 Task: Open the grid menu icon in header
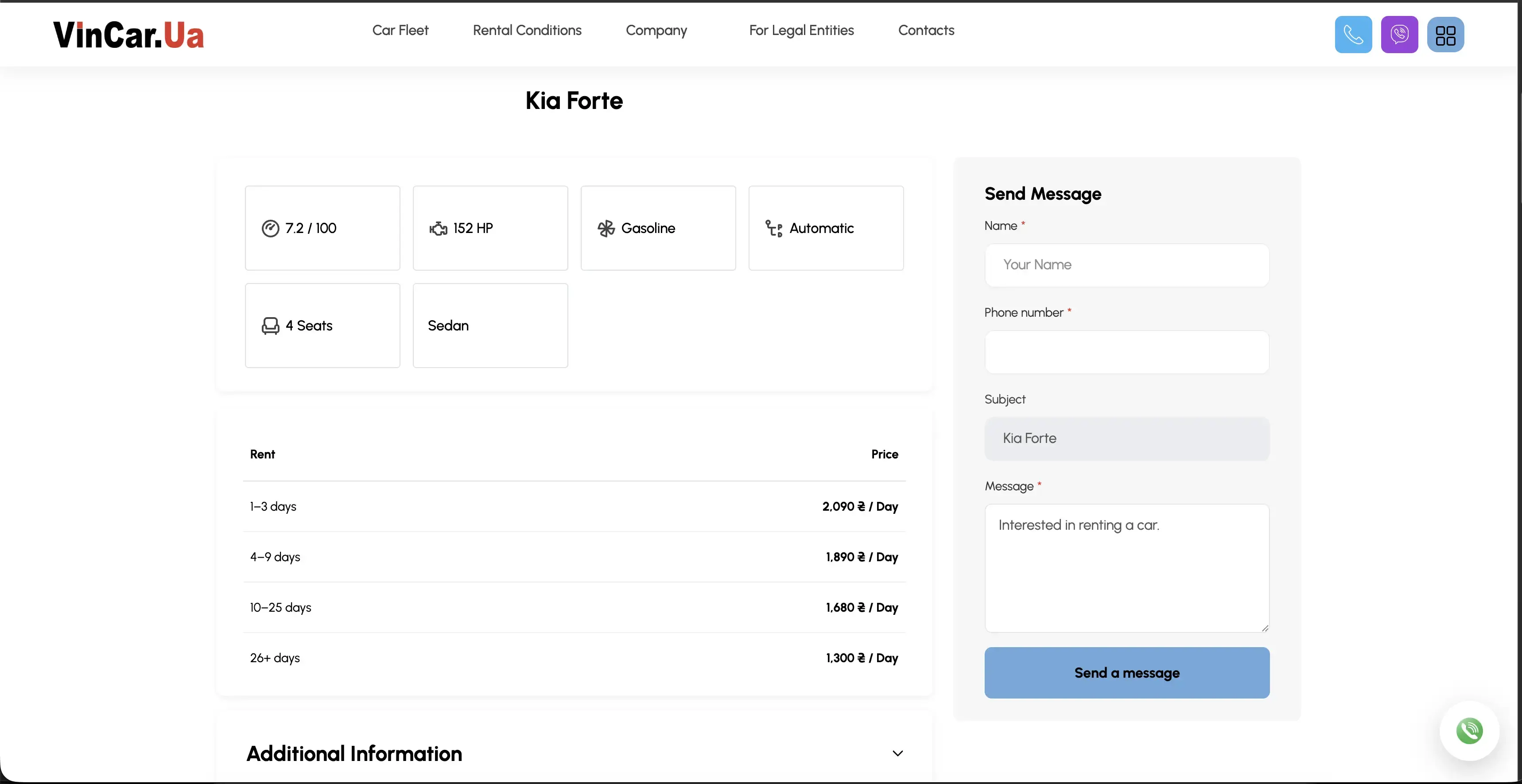click(1445, 35)
